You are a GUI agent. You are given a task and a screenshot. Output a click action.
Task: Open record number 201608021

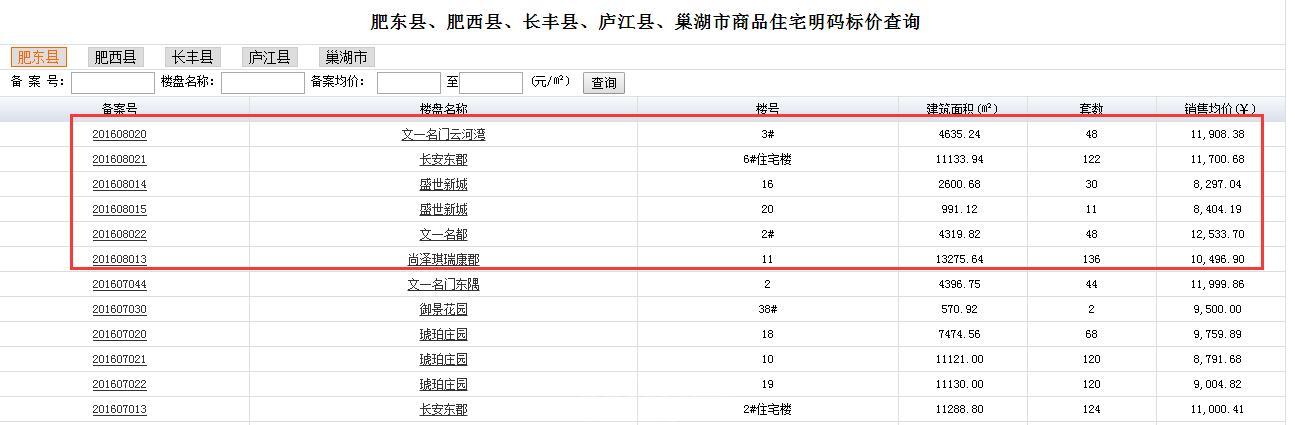pyautogui.click(x=119, y=160)
